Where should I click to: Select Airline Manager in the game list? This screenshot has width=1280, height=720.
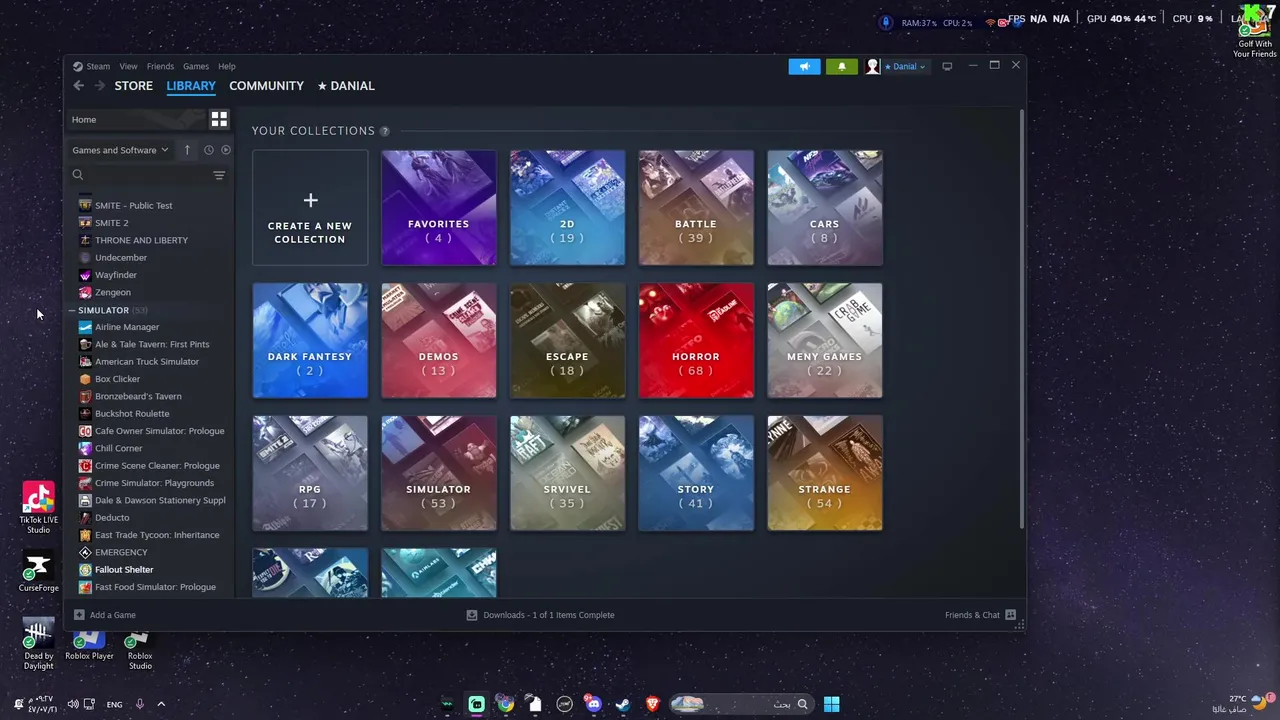[x=127, y=327]
